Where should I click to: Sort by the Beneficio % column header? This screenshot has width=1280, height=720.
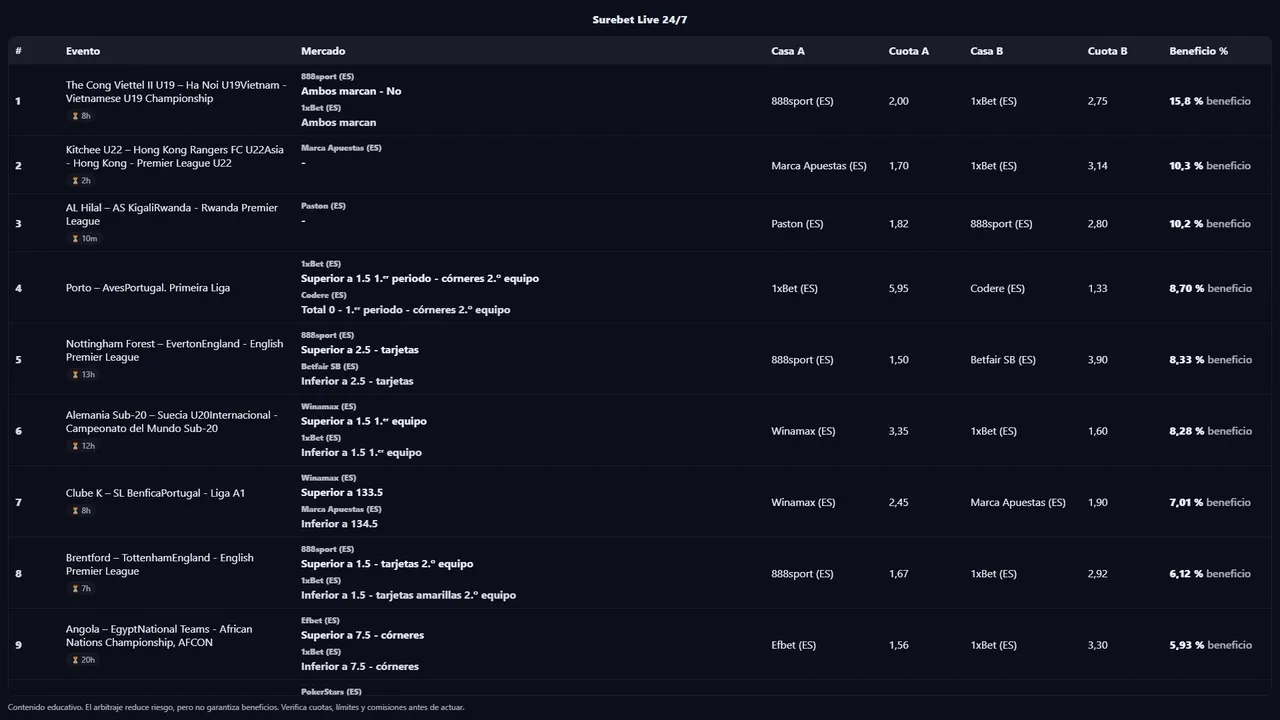(x=1198, y=51)
